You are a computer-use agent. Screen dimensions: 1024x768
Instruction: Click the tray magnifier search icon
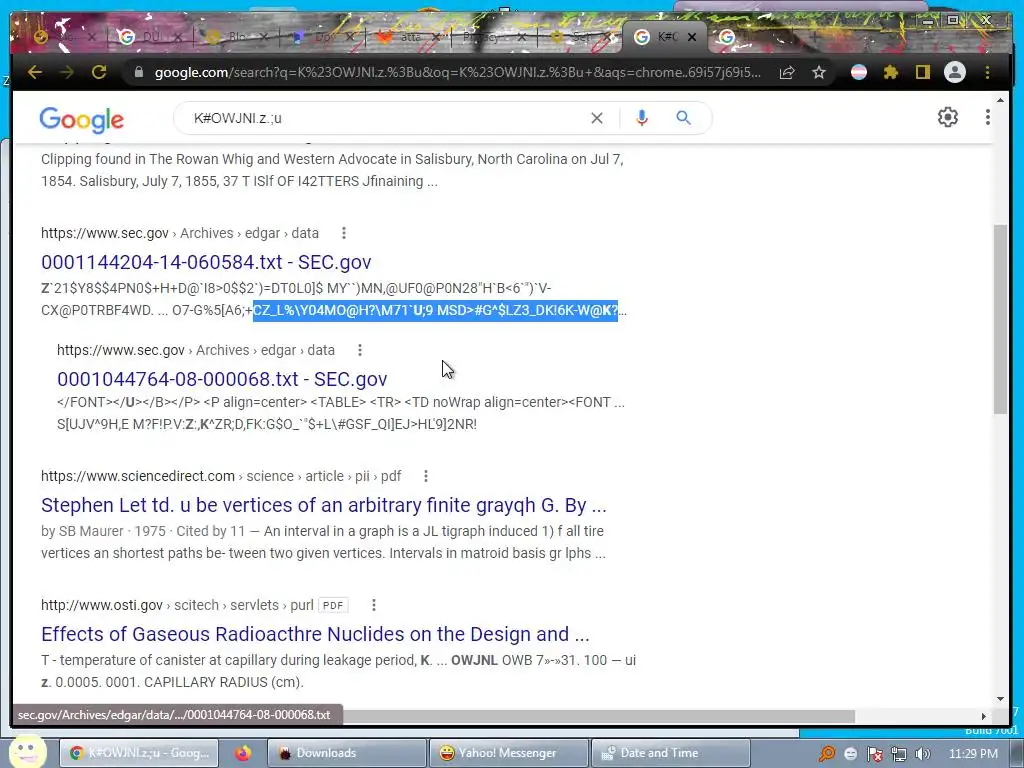(827, 754)
